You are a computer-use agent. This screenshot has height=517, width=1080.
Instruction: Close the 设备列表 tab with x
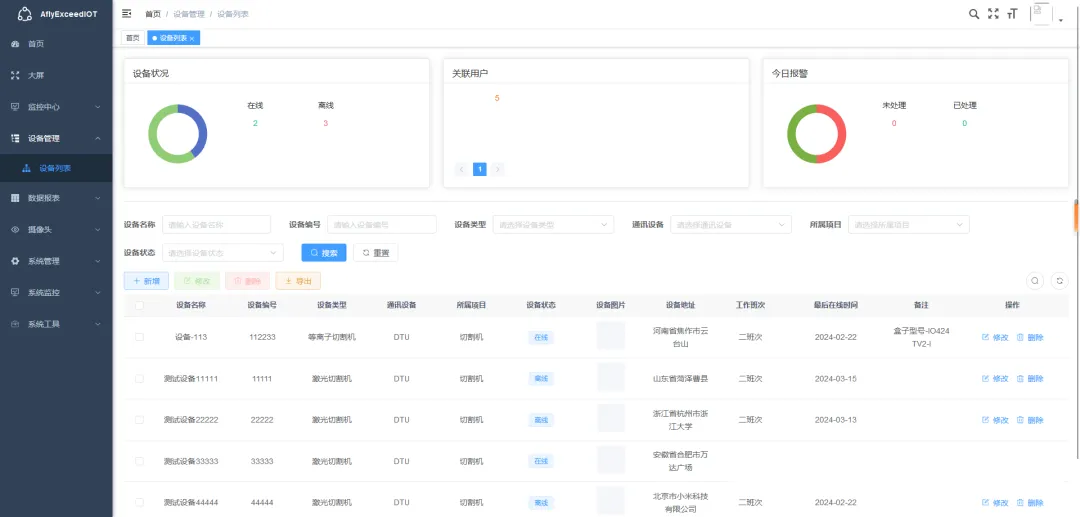[191, 39]
